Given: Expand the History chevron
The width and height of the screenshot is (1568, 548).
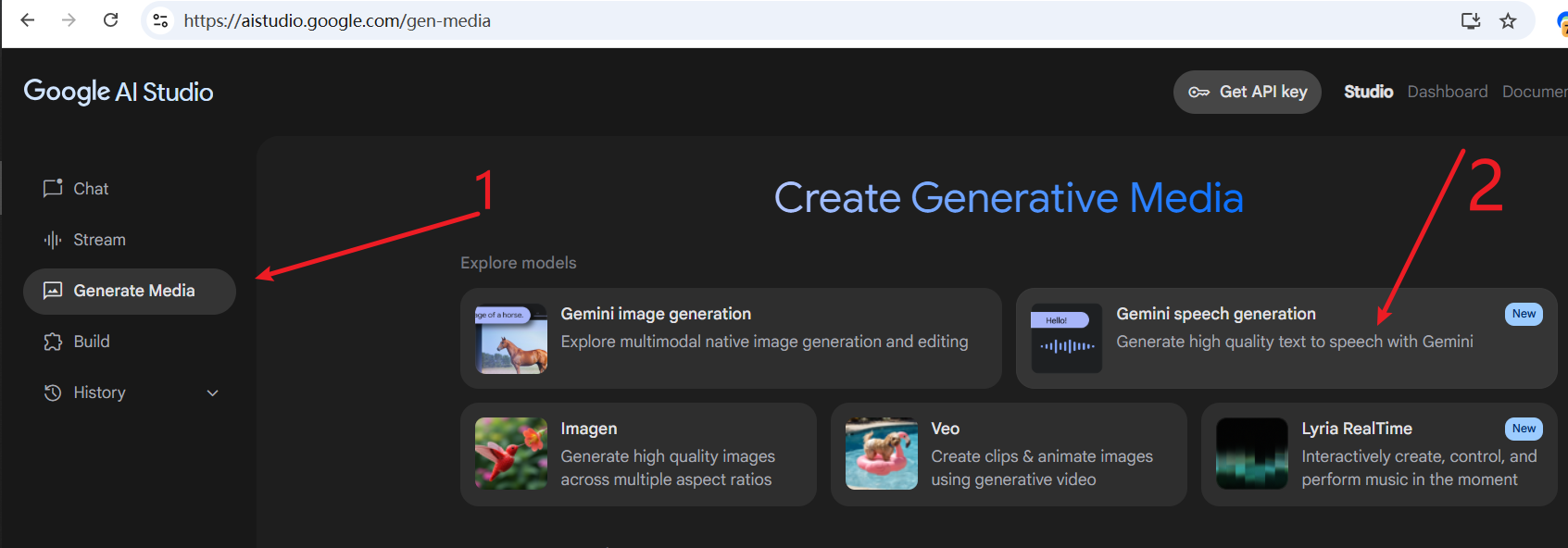Looking at the screenshot, I should click(213, 392).
